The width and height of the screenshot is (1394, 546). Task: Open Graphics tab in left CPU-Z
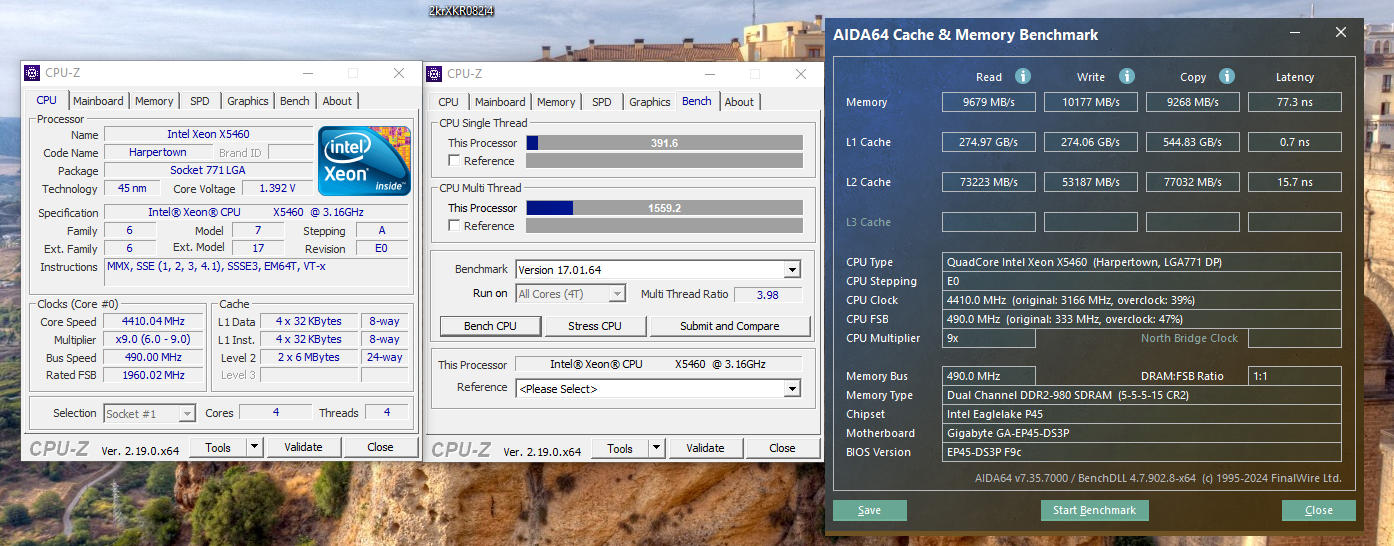pyautogui.click(x=247, y=101)
